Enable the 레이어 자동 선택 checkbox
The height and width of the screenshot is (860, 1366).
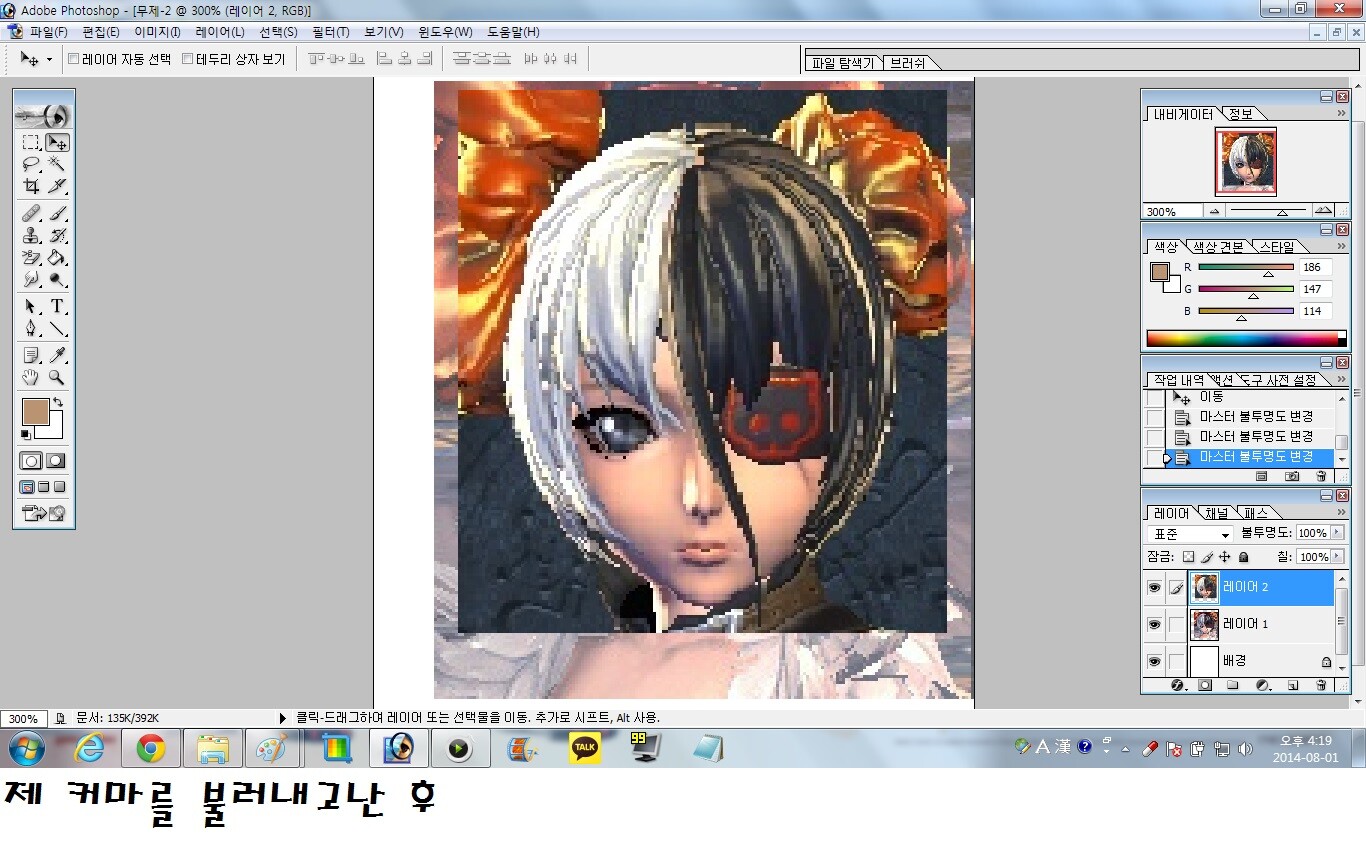[73, 59]
